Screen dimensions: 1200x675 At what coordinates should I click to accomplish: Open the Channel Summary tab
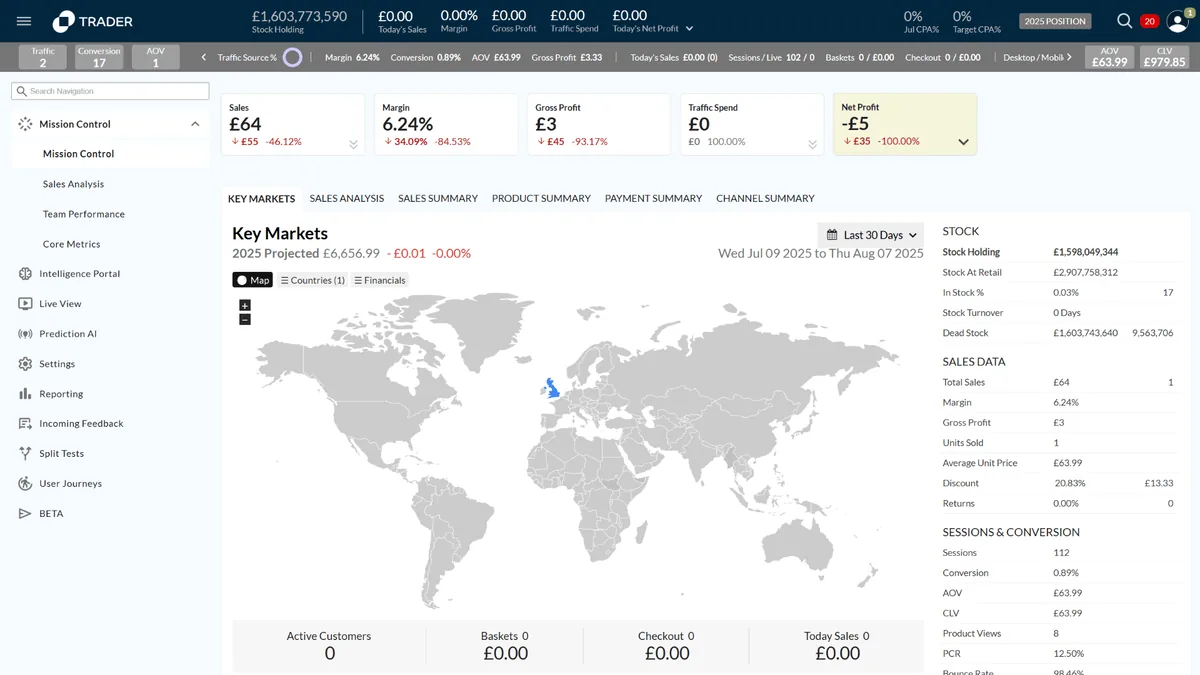pyautogui.click(x=765, y=198)
